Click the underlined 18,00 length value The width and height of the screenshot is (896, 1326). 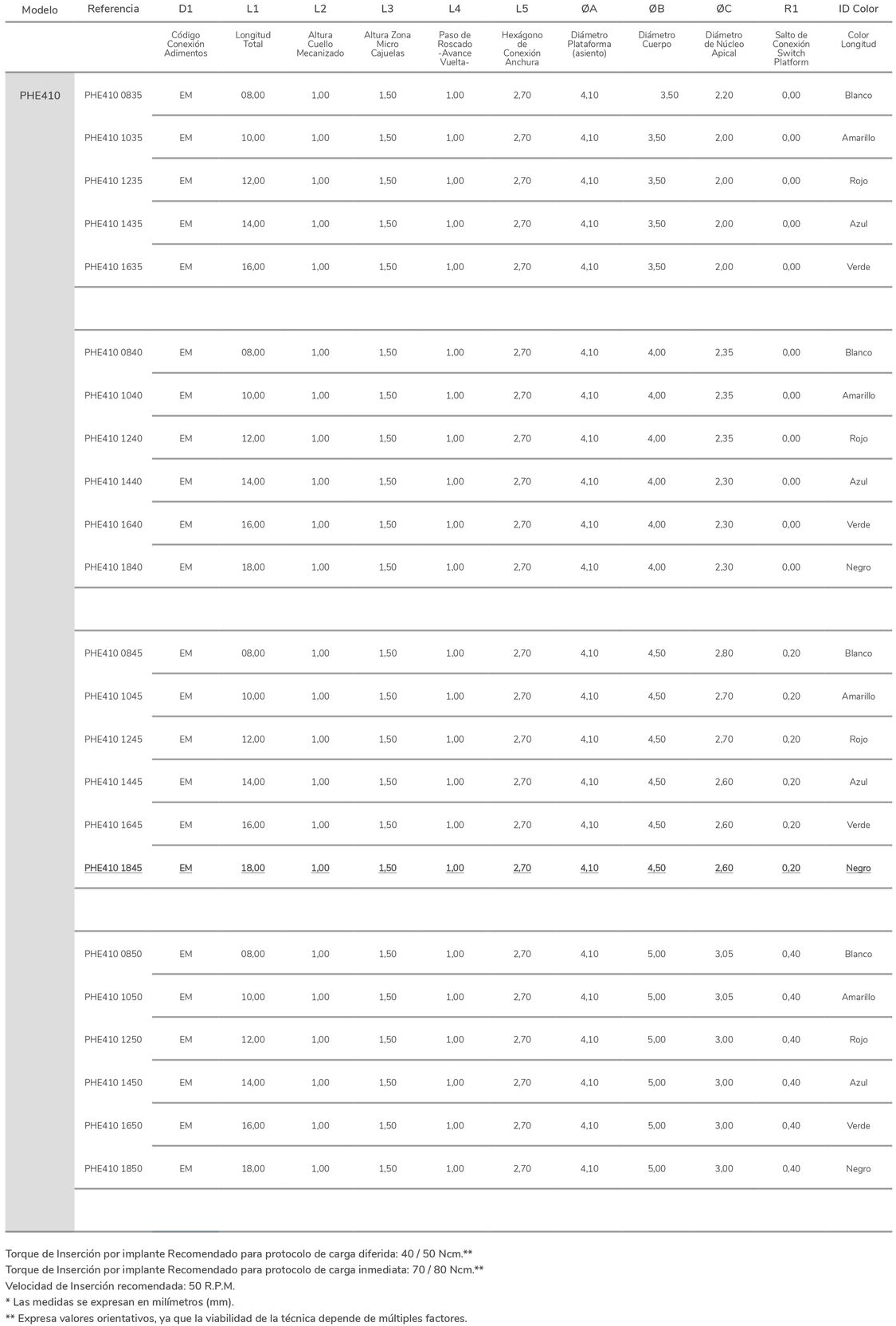pos(252,868)
